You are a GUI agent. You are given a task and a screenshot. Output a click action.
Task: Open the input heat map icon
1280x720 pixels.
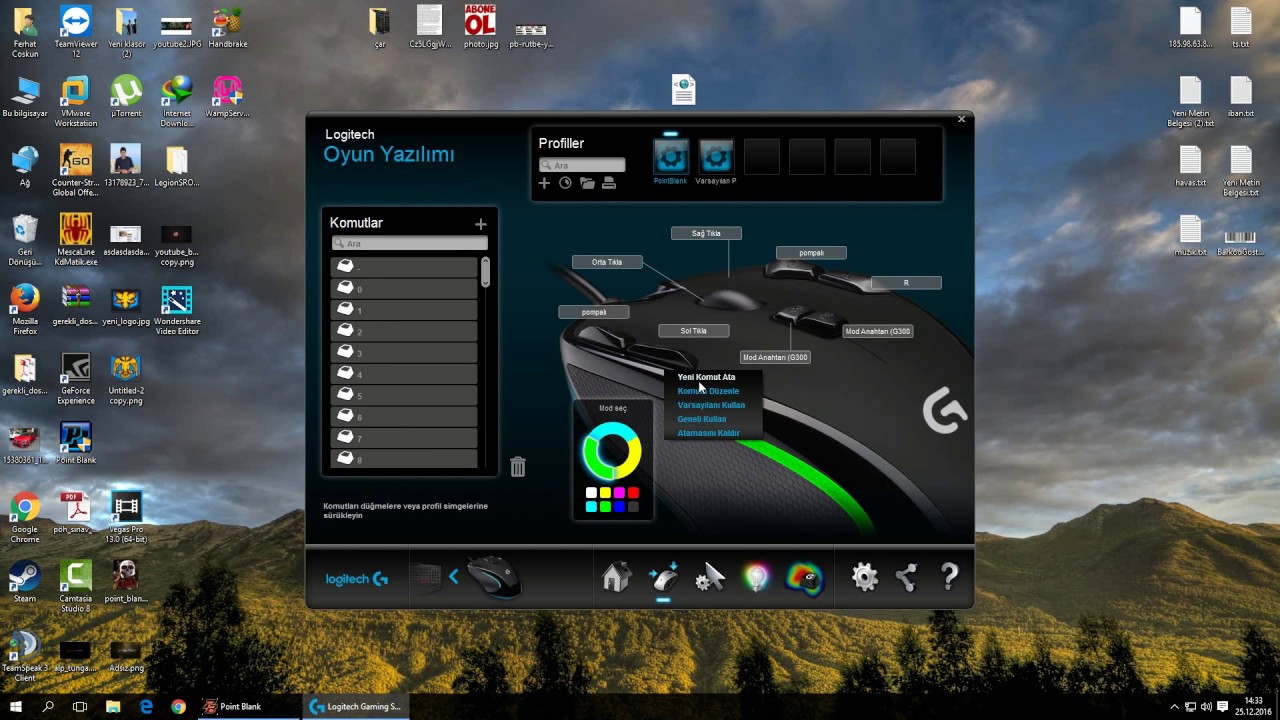pyautogui.click(x=804, y=578)
